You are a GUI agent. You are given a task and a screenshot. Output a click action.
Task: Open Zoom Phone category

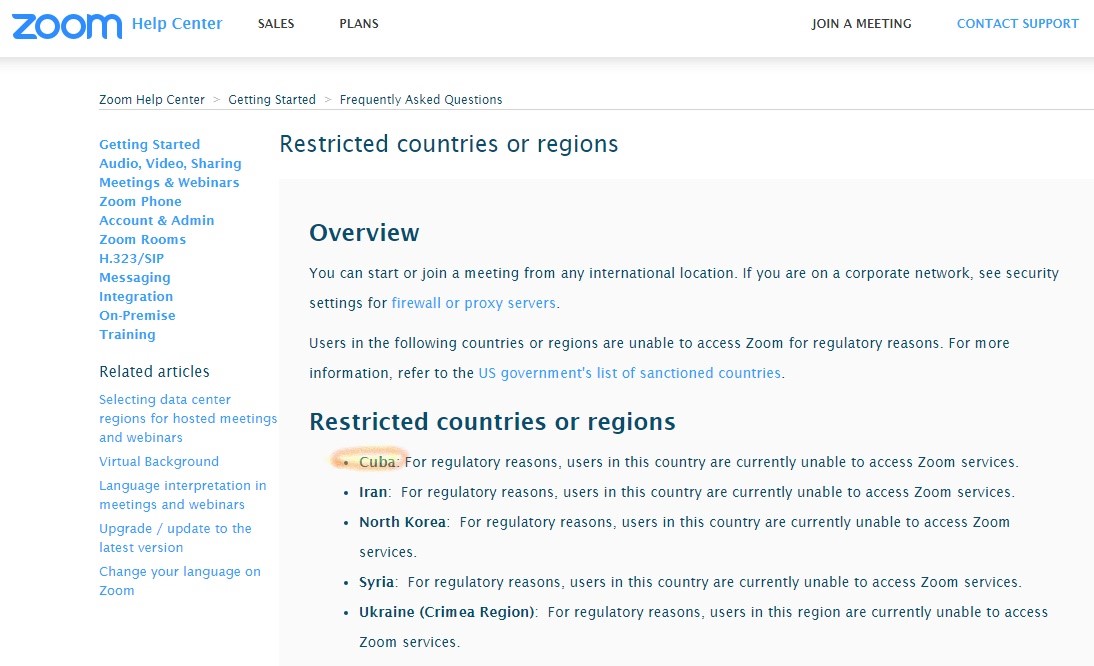pos(140,202)
